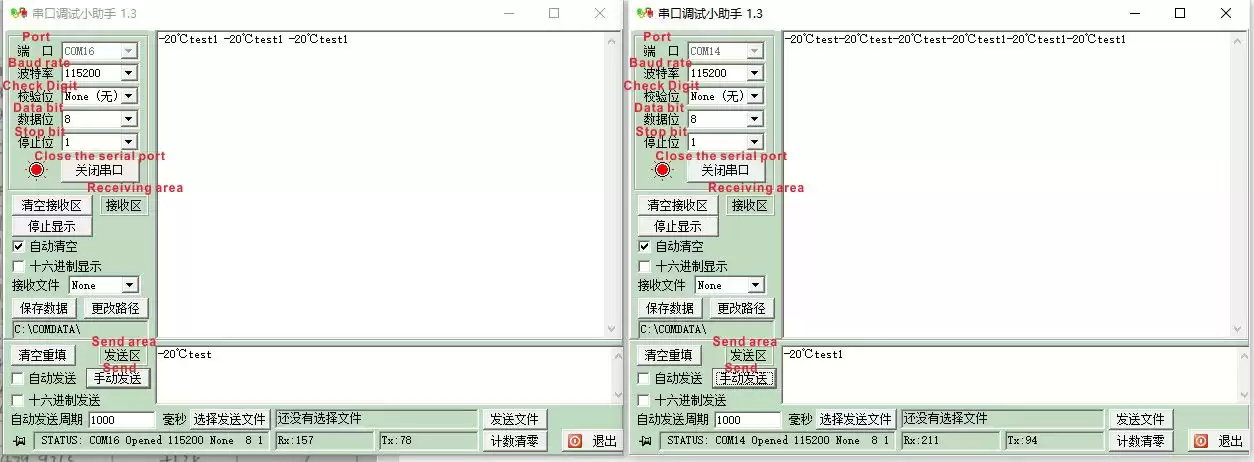The width and height of the screenshot is (1254, 462).
Task: Click red serial port status indicator in COM16 window
Action: [x=37, y=170]
